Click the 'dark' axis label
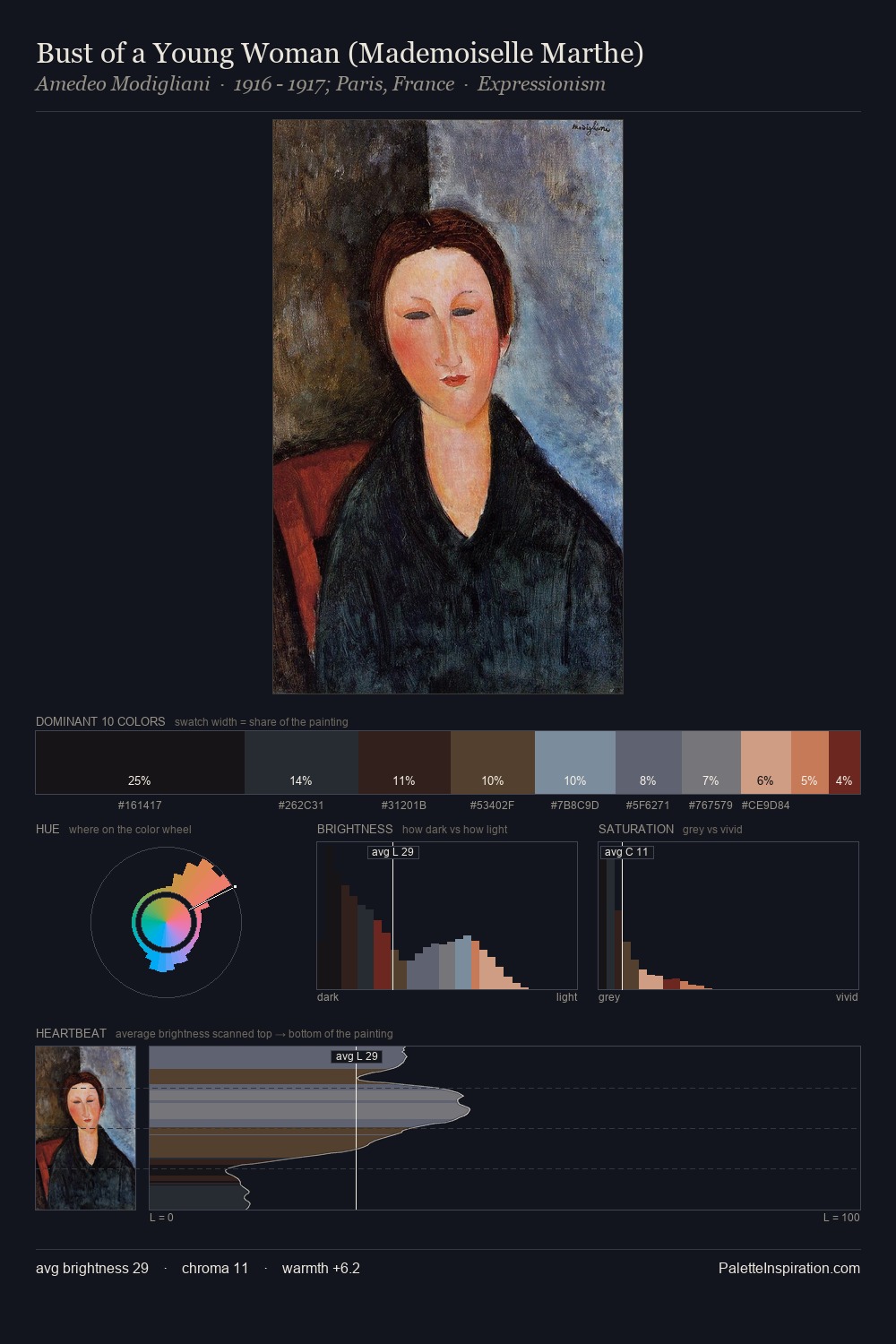The height and width of the screenshot is (1344, 896). pos(328,996)
